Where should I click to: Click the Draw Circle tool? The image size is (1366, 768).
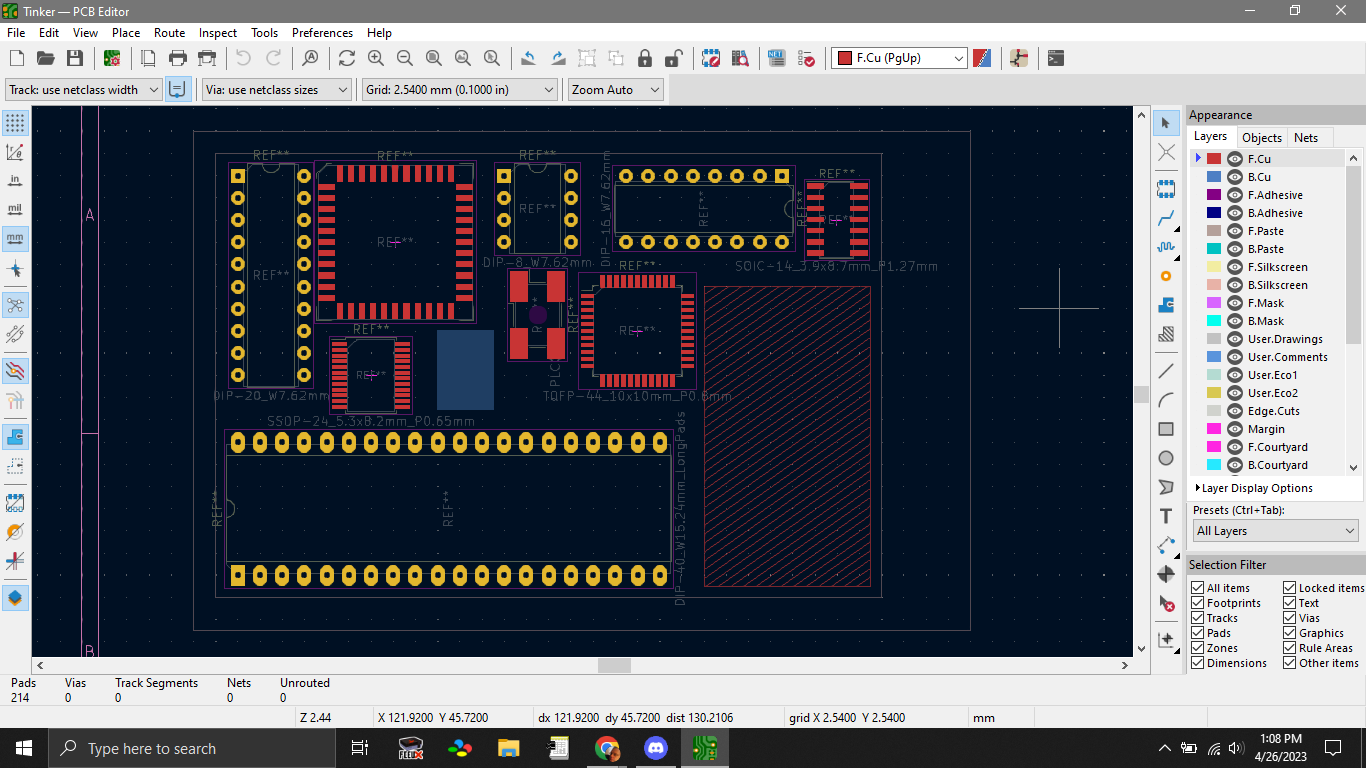point(1166,458)
